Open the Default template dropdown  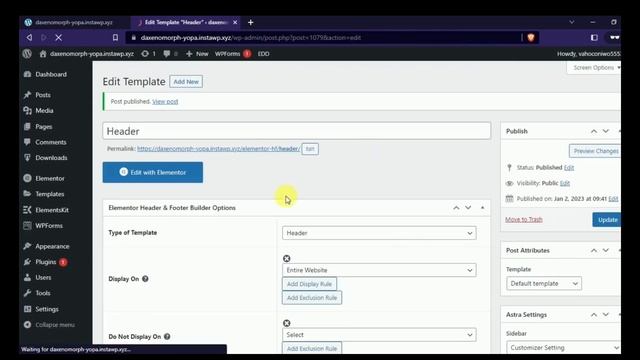[544, 283]
